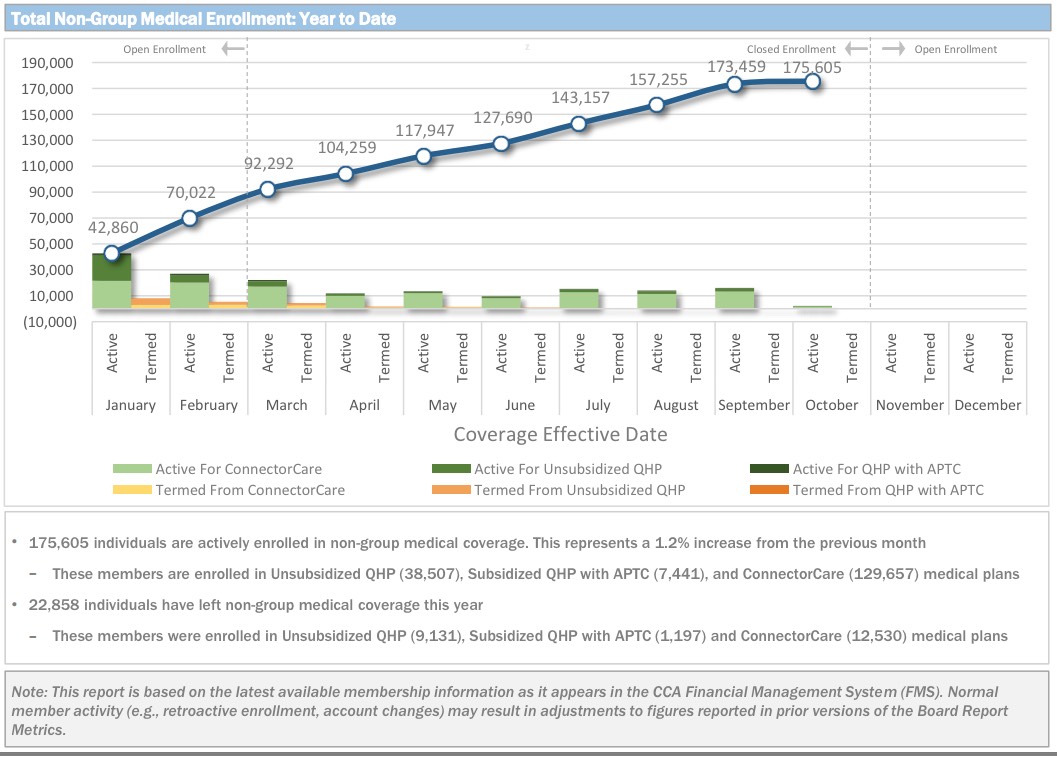Click the February Termed bar
The image size is (1057, 763).
(228, 304)
